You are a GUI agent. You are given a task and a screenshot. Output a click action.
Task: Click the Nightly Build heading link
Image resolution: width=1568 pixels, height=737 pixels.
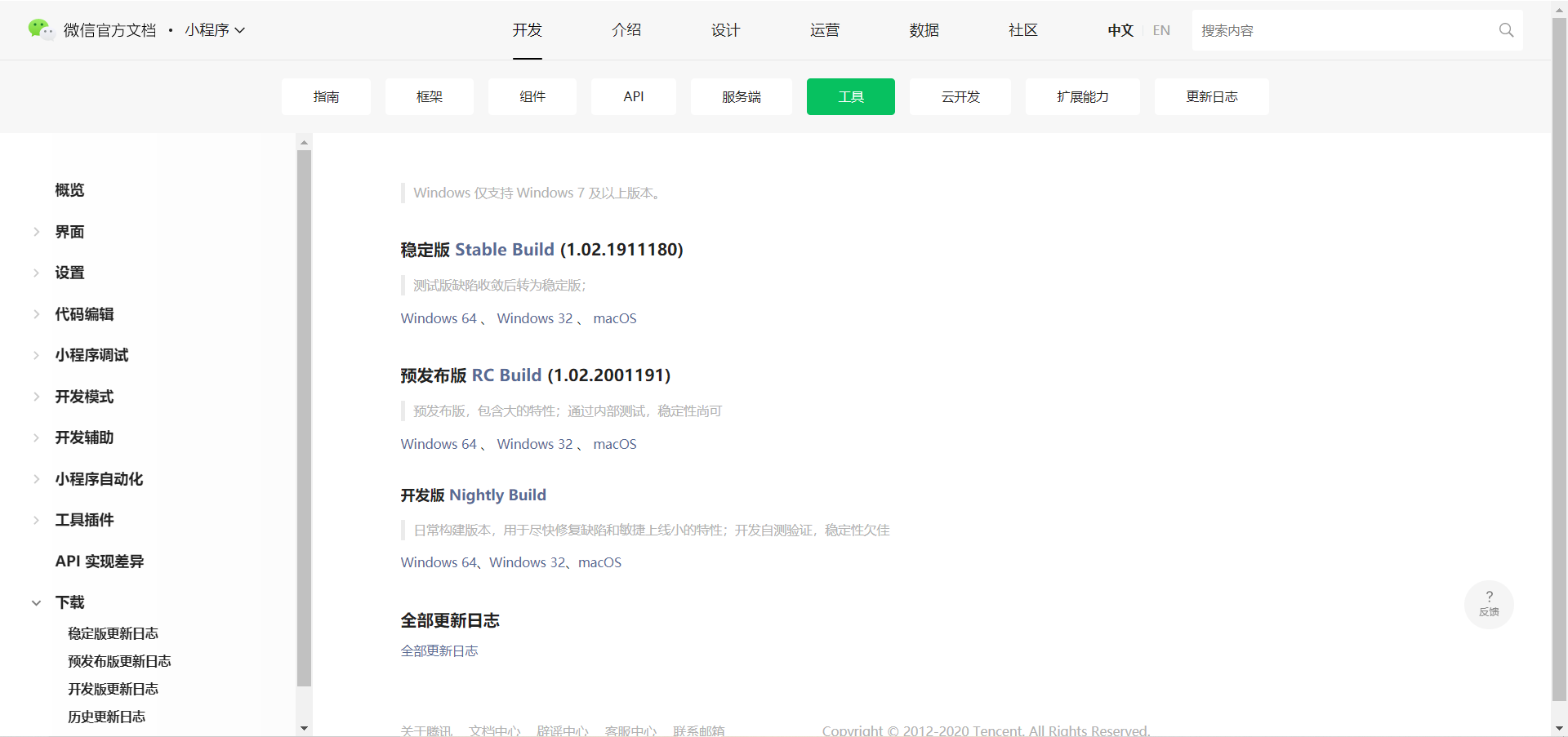pyautogui.click(x=497, y=495)
